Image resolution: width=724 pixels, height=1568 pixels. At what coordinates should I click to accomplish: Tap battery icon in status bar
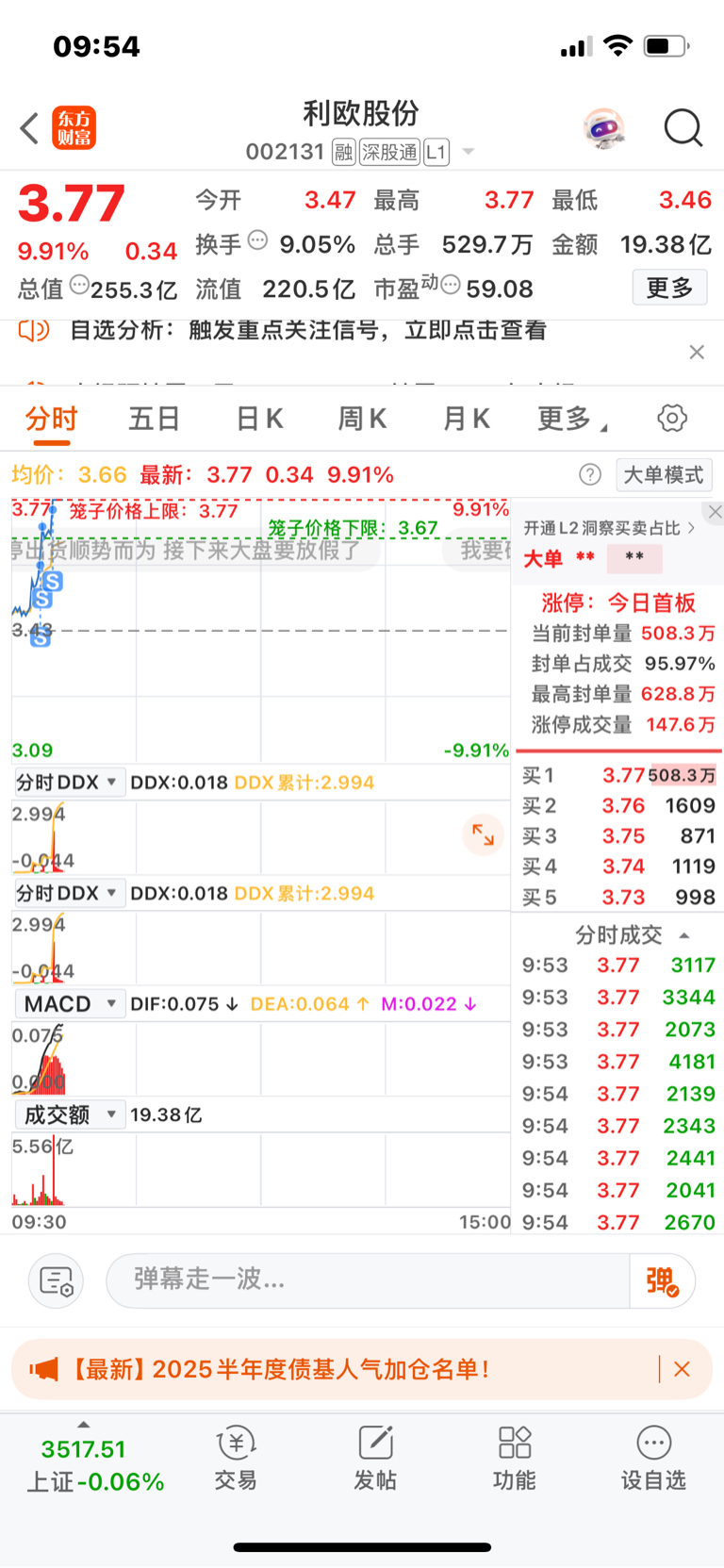tap(666, 45)
